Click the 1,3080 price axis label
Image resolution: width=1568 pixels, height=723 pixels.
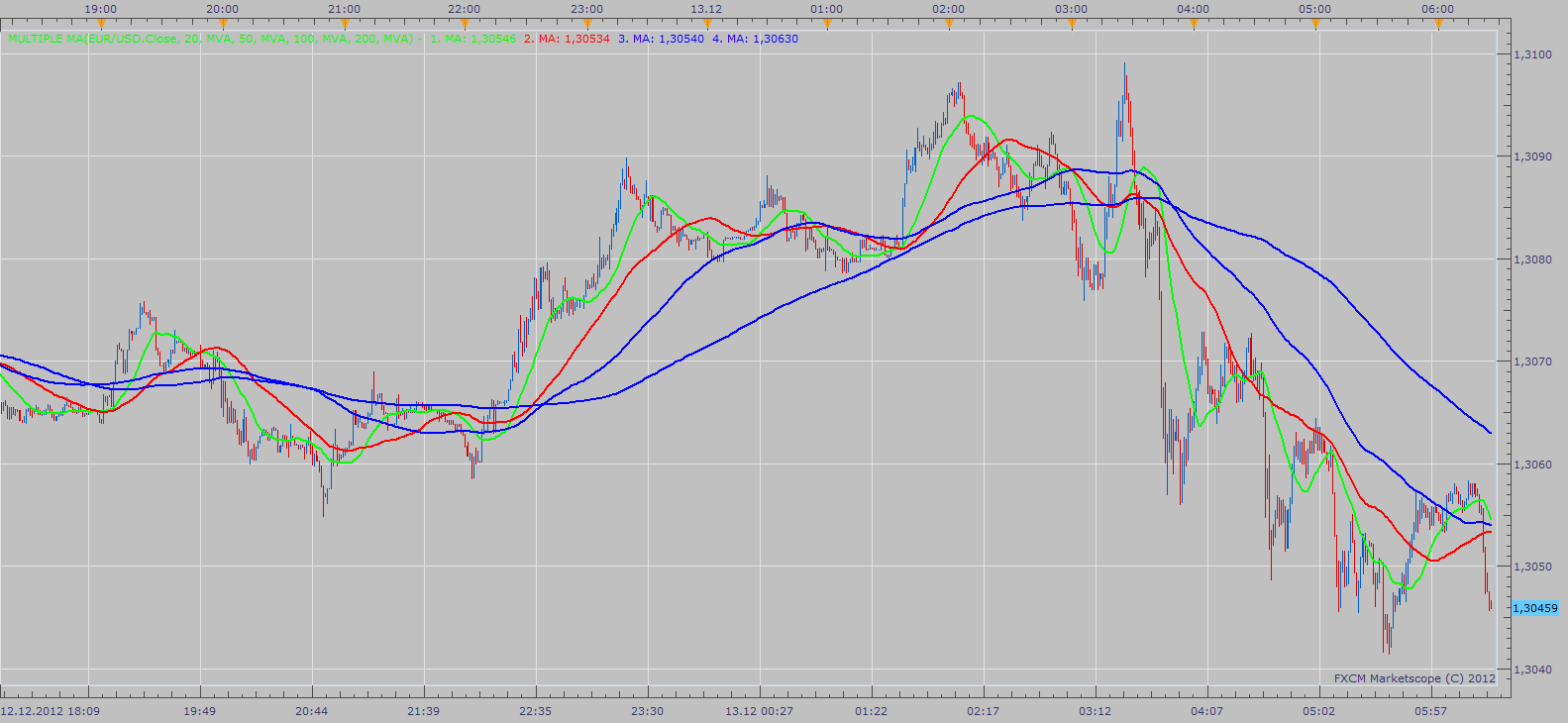click(x=1533, y=259)
